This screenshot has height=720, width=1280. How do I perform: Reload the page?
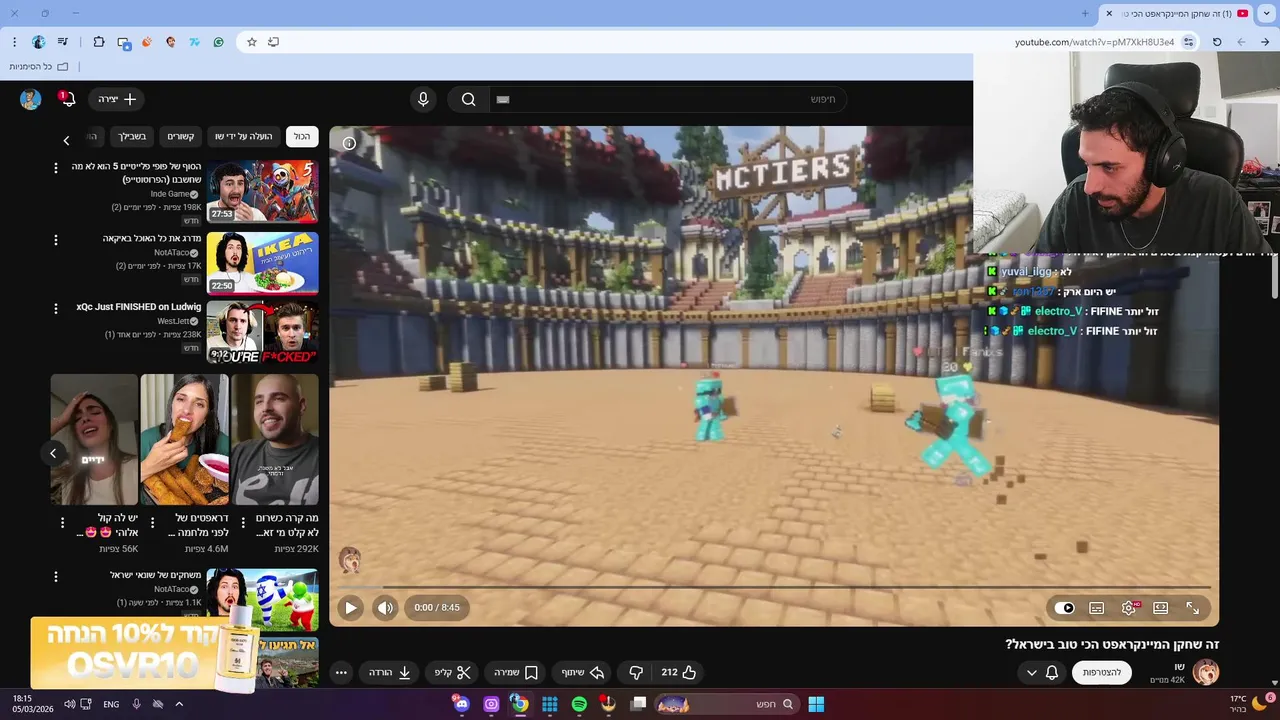pyautogui.click(x=1217, y=42)
